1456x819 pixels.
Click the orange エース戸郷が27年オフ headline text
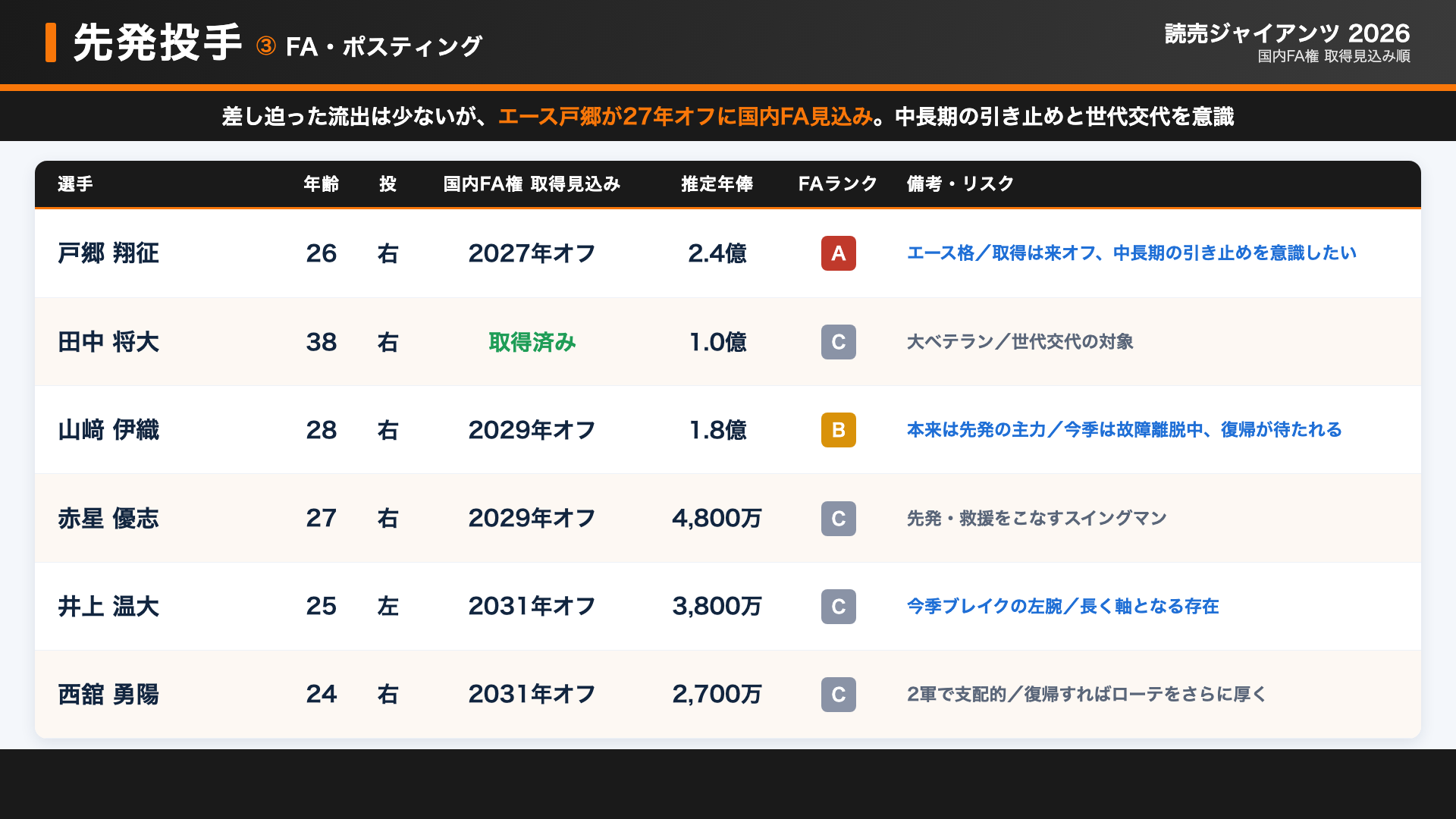coord(686,117)
